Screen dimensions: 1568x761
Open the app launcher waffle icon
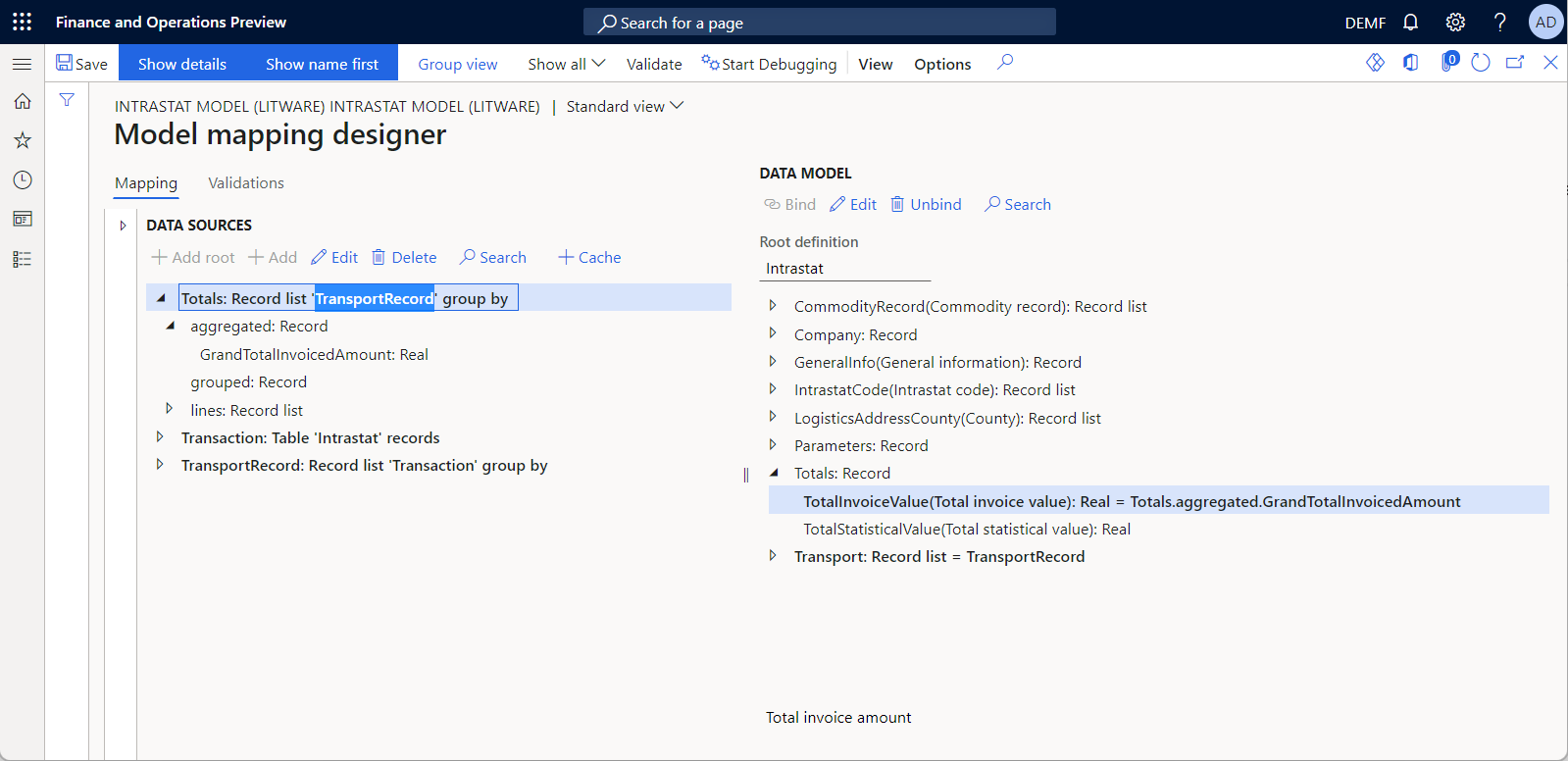pyautogui.click(x=22, y=22)
